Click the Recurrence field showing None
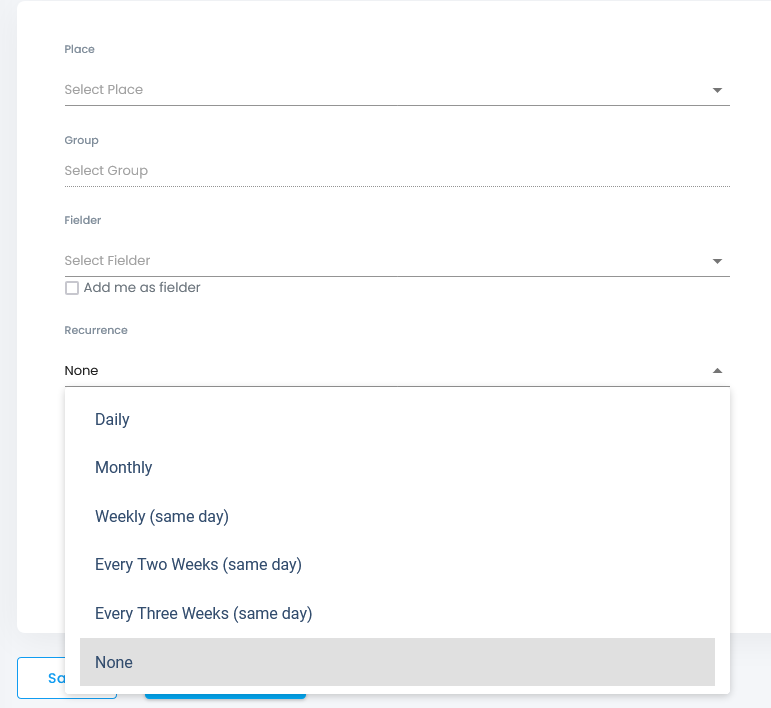771x708 pixels. tap(397, 371)
